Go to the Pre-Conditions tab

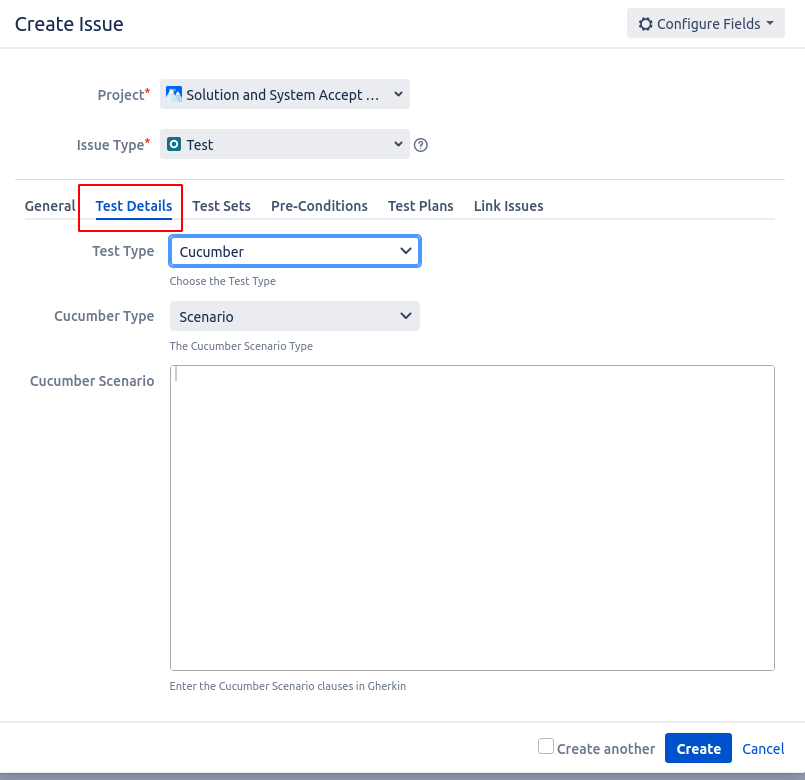(x=319, y=206)
